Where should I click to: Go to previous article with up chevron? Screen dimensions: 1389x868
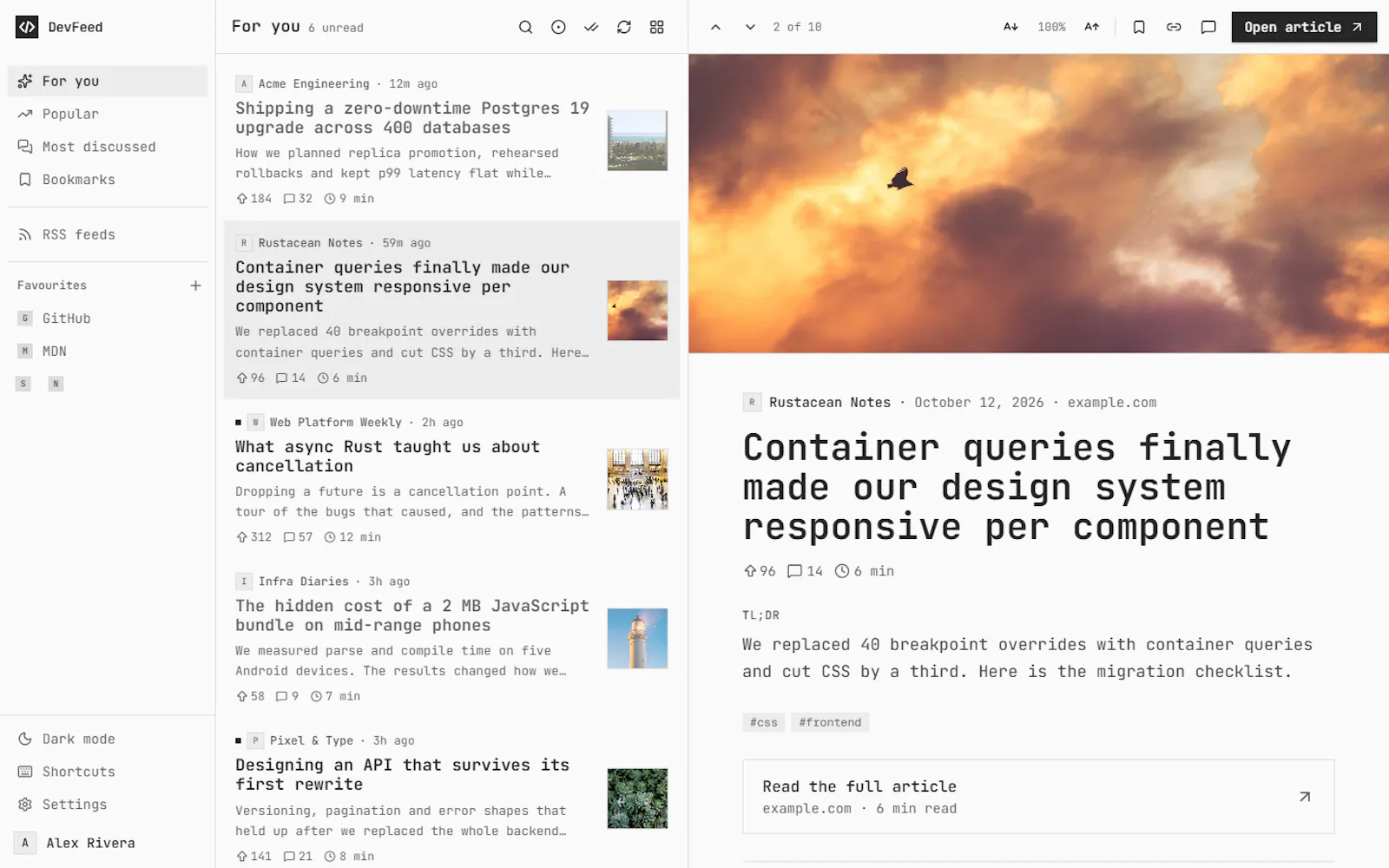pyautogui.click(x=715, y=27)
